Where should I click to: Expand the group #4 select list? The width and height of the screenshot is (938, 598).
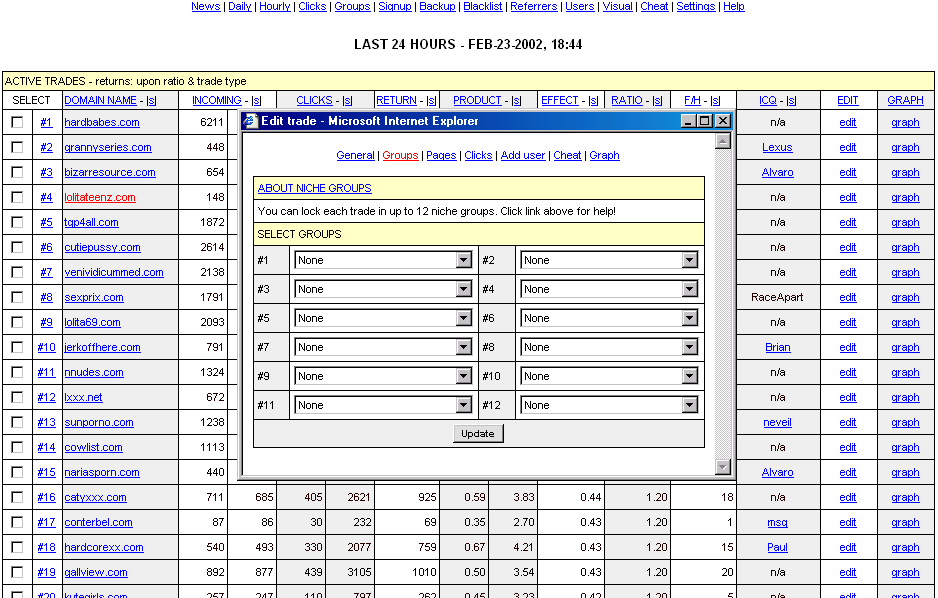pyautogui.click(x=609, y=289)
